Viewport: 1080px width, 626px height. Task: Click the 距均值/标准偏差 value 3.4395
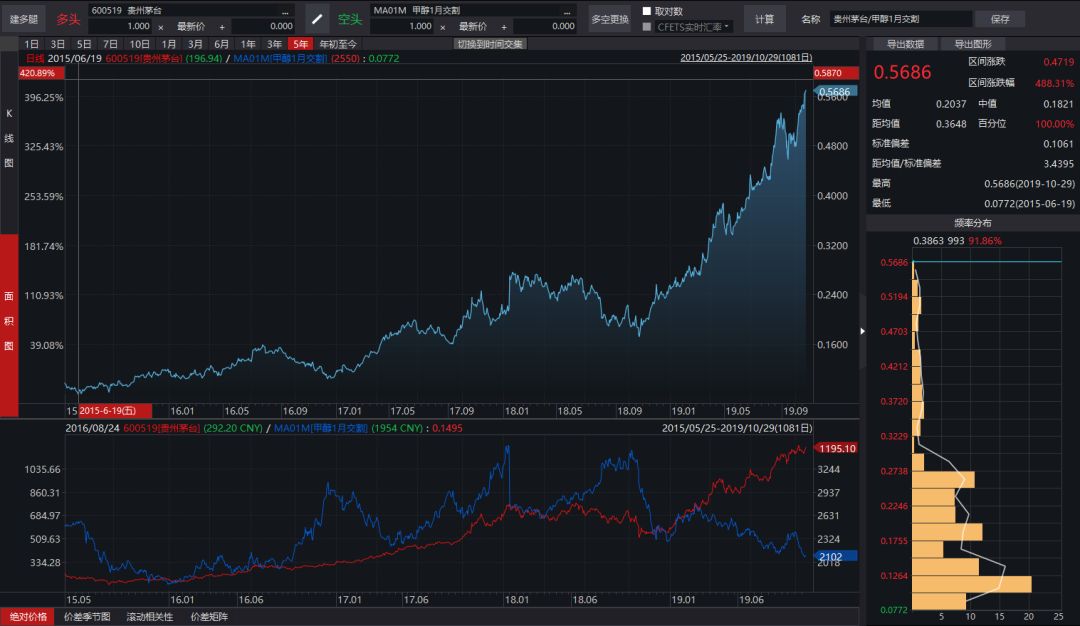(x=1058, y=164)
